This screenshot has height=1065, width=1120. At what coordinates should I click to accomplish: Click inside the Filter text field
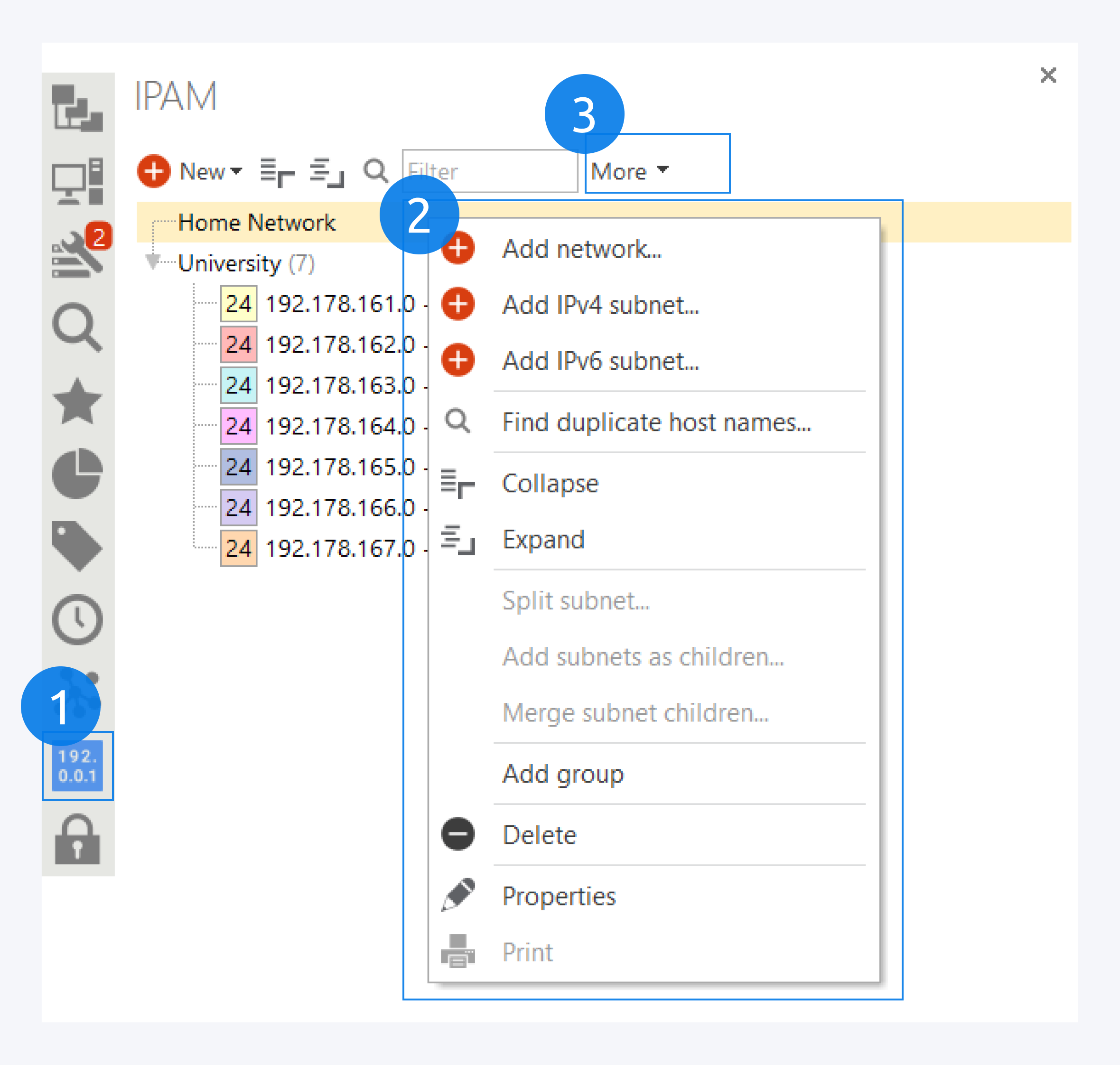pos(500,171)
